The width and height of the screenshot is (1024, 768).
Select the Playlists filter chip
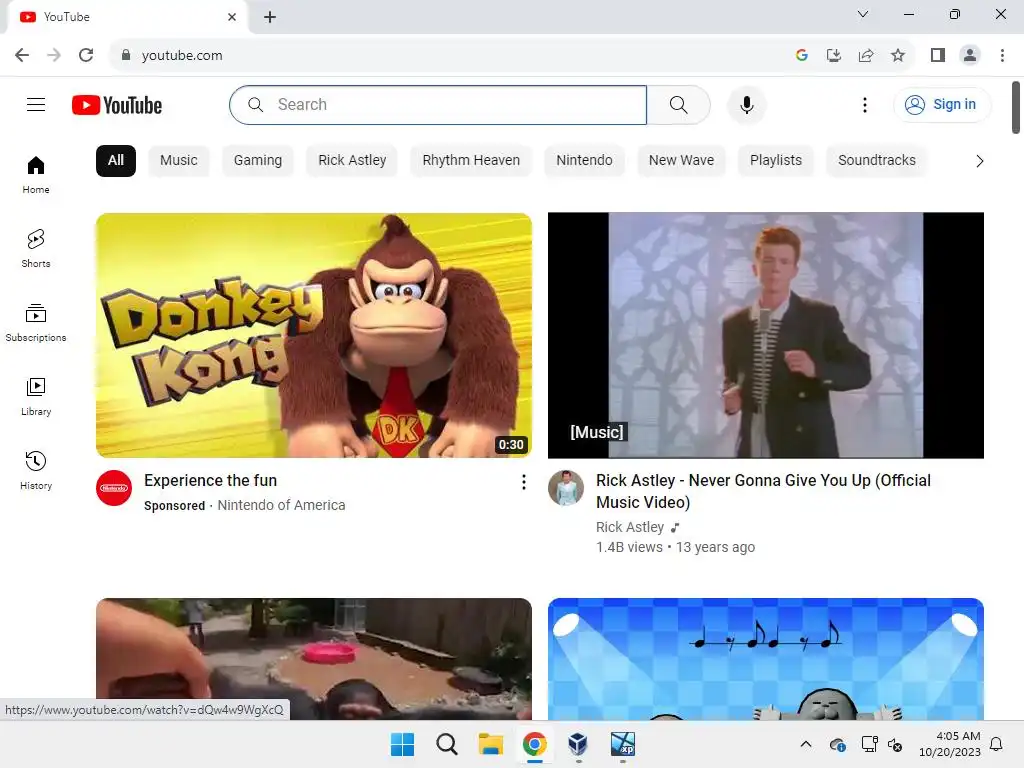pos(776,161)
